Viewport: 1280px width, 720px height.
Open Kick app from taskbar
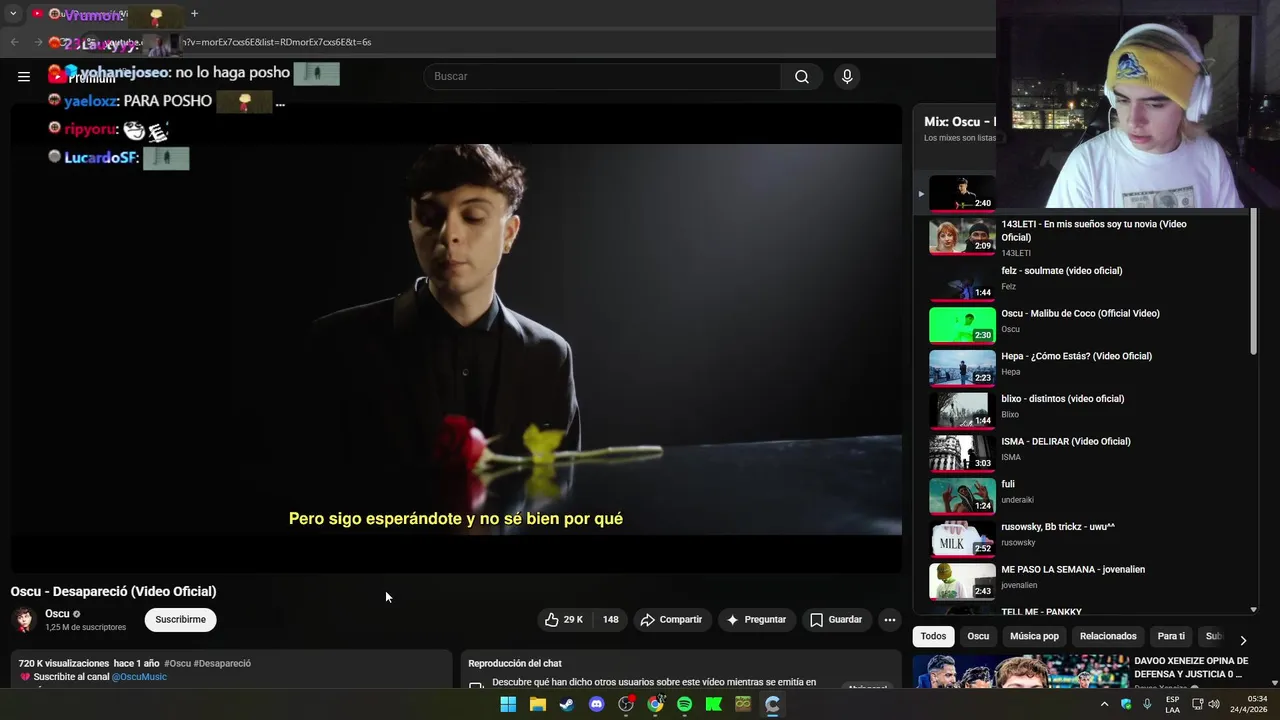713,704
